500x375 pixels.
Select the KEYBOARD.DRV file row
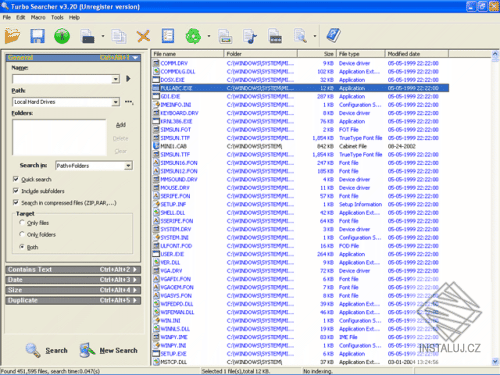coord(300,113)
